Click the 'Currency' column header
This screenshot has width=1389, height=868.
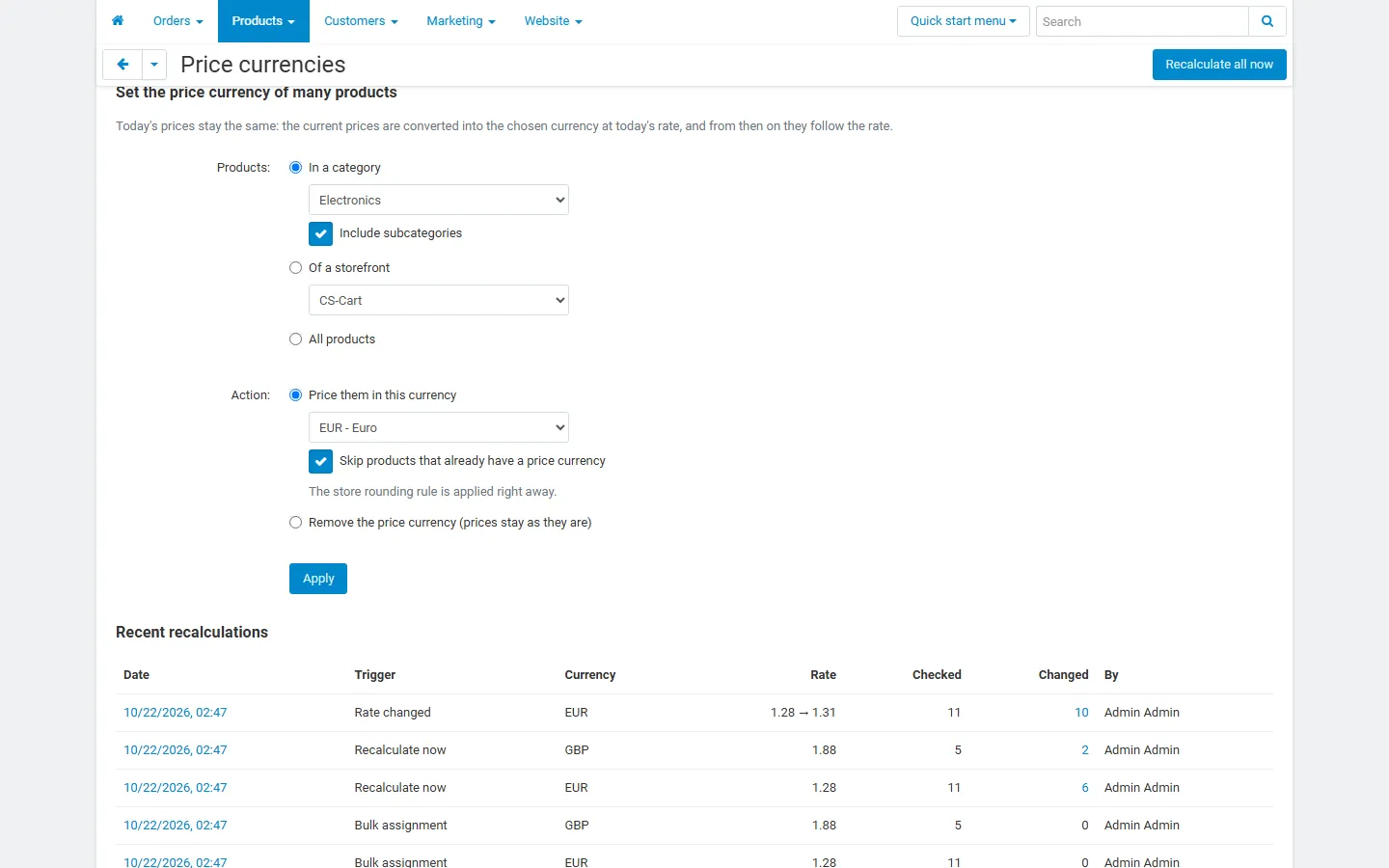point(590,675)
